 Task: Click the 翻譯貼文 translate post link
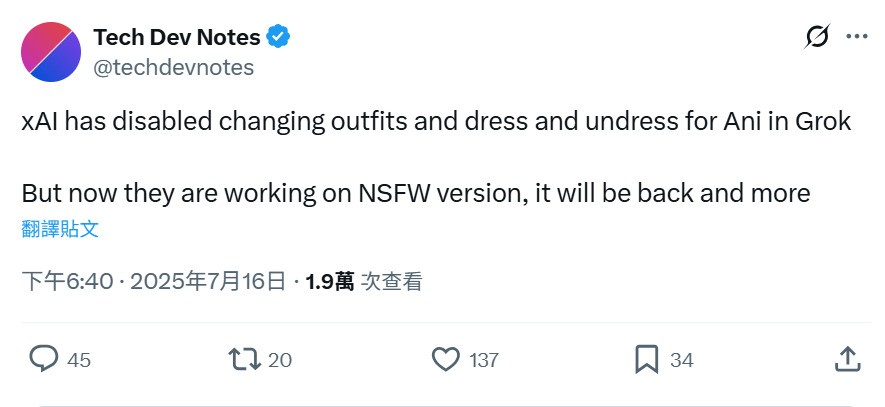(x=60, y=228)
